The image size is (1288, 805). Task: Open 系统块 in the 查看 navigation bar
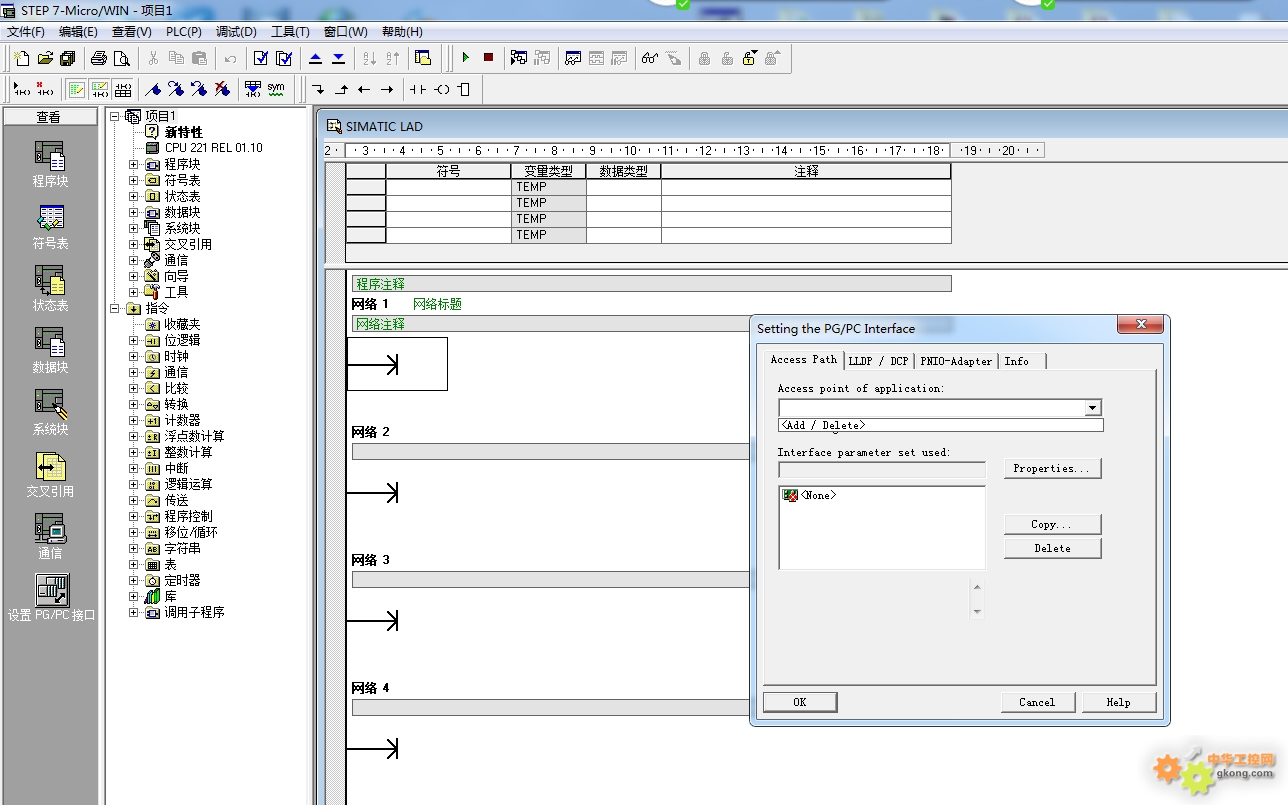click(50, 412)
